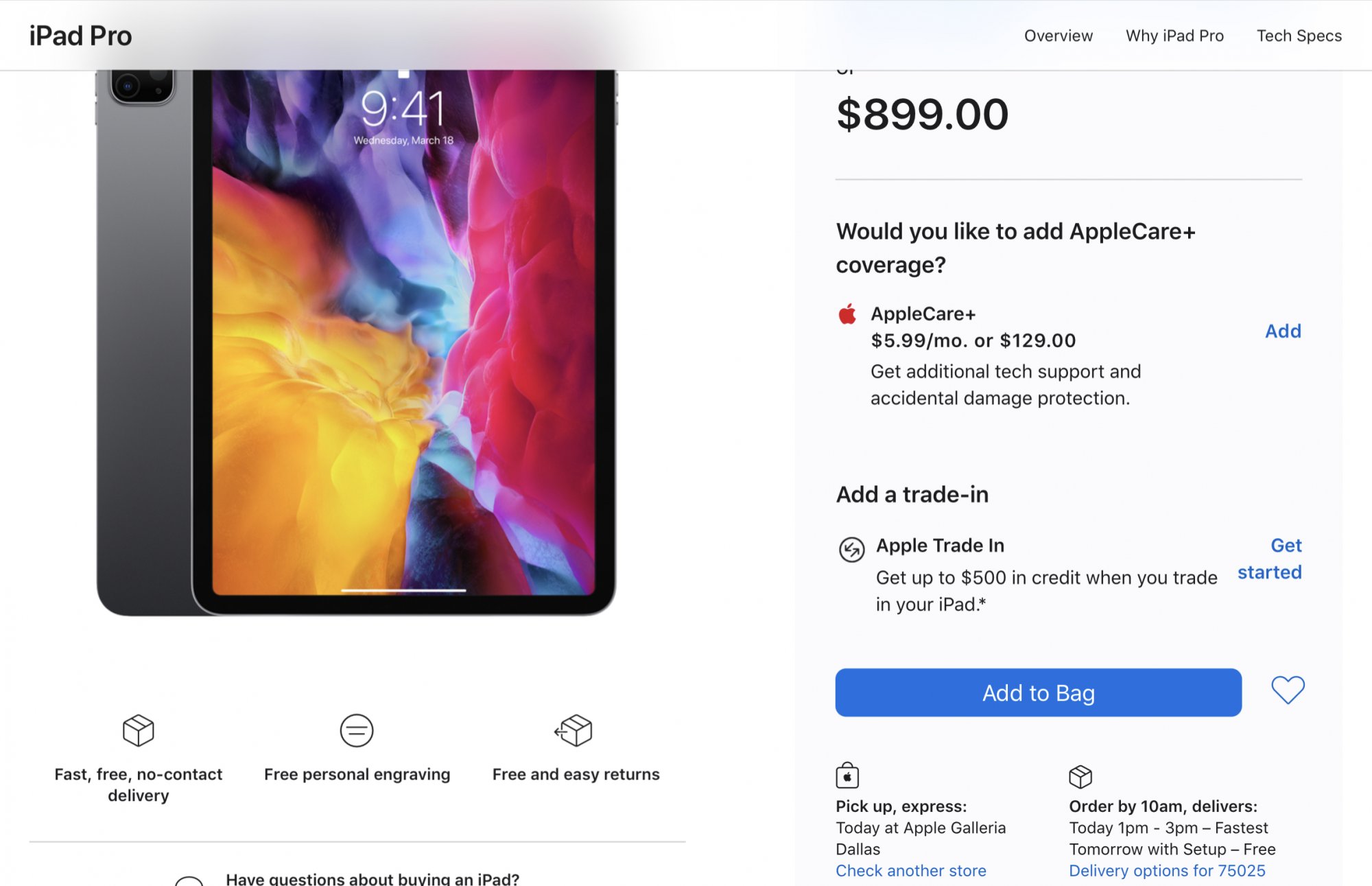Click the iPad Pro product image
Image resolution: width=1372 pixels, height=886 pixels.
[357, 343]
